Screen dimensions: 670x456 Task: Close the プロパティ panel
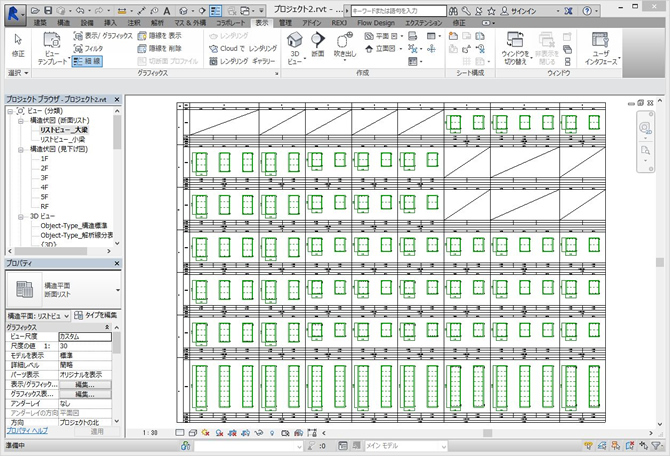(117, 263)
